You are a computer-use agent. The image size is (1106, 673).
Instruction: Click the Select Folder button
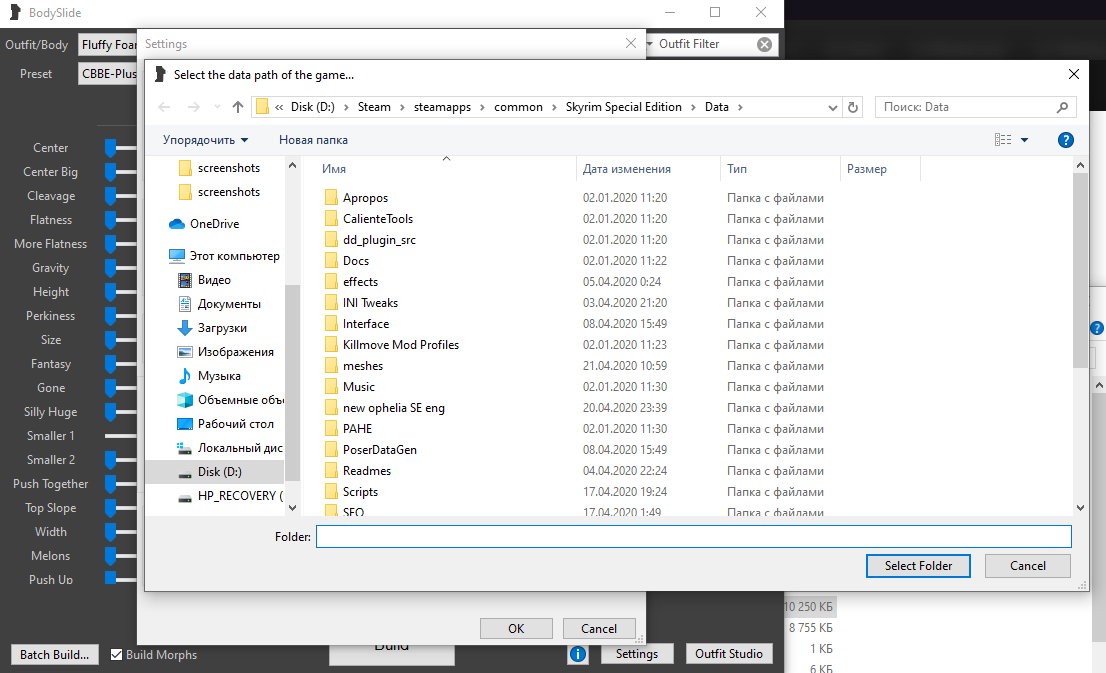918,566
